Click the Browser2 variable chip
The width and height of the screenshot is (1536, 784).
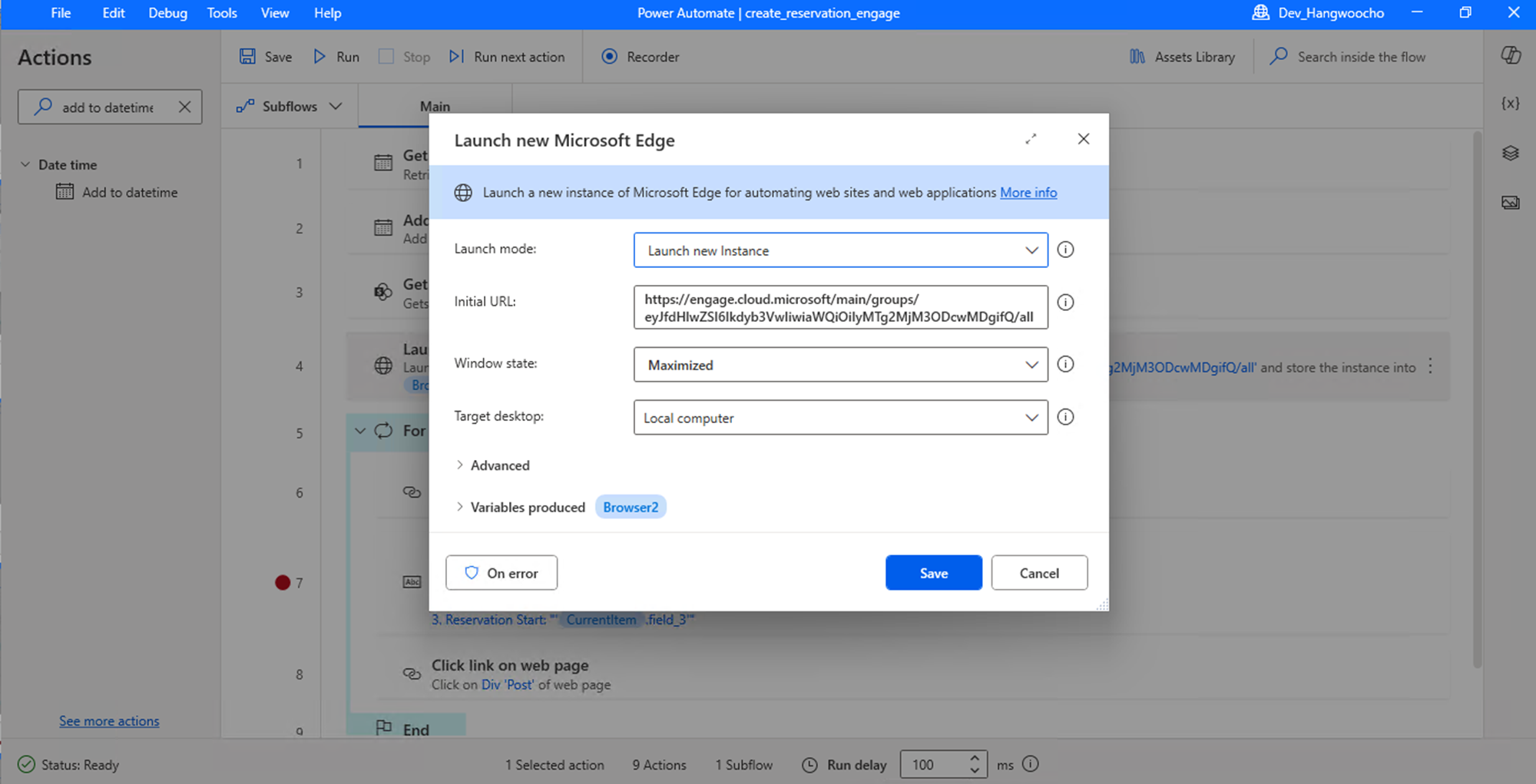pos(631,507)
